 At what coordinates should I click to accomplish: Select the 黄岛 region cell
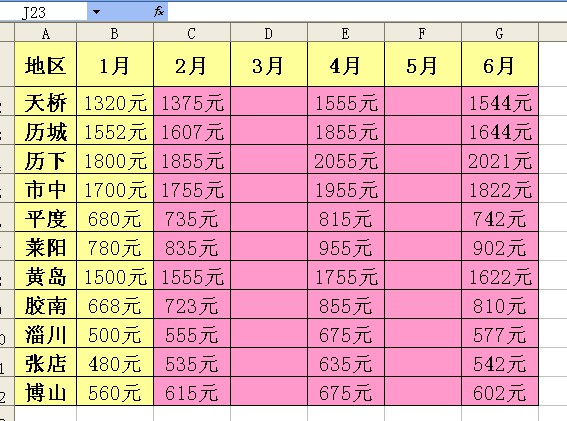click(46, 275)
